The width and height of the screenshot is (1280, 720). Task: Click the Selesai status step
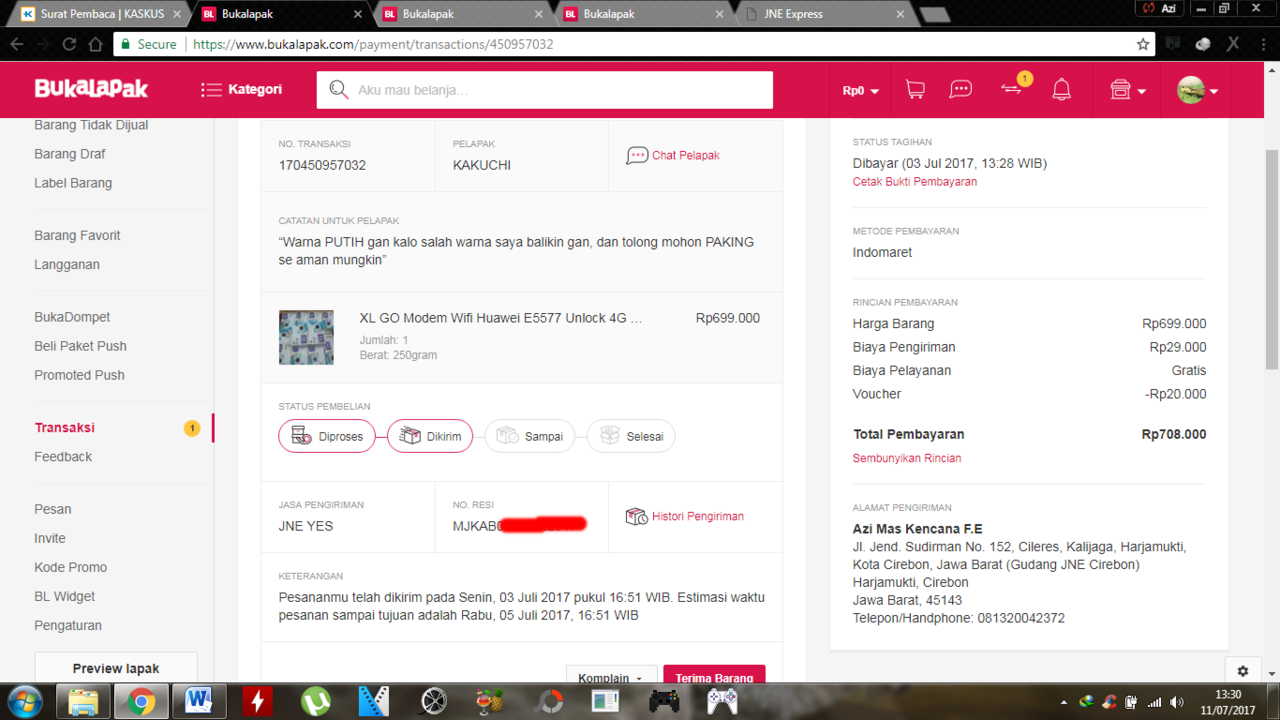tap(631, 436)
